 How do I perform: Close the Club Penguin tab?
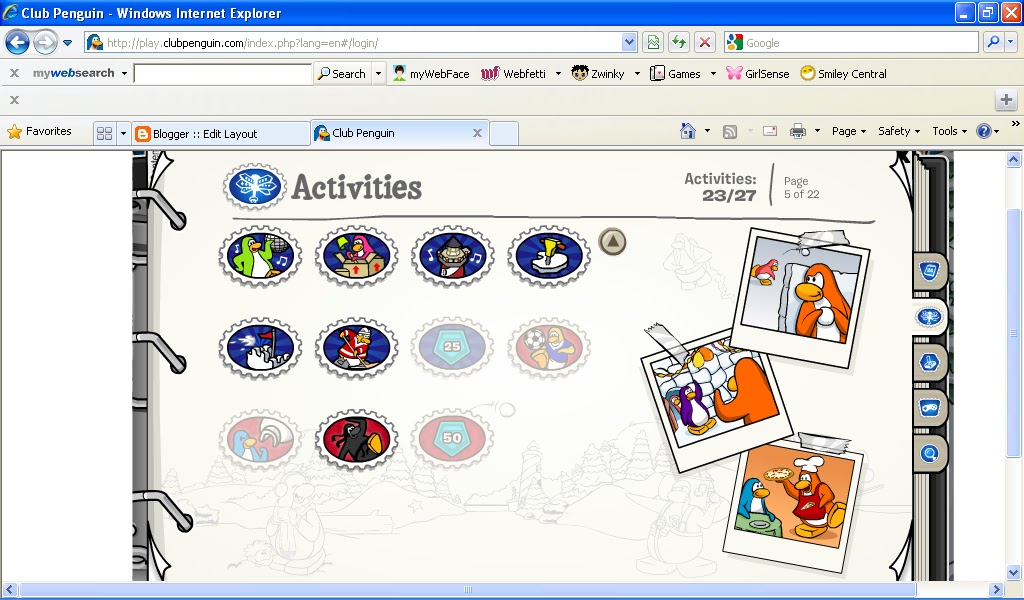tap(477, 133)
